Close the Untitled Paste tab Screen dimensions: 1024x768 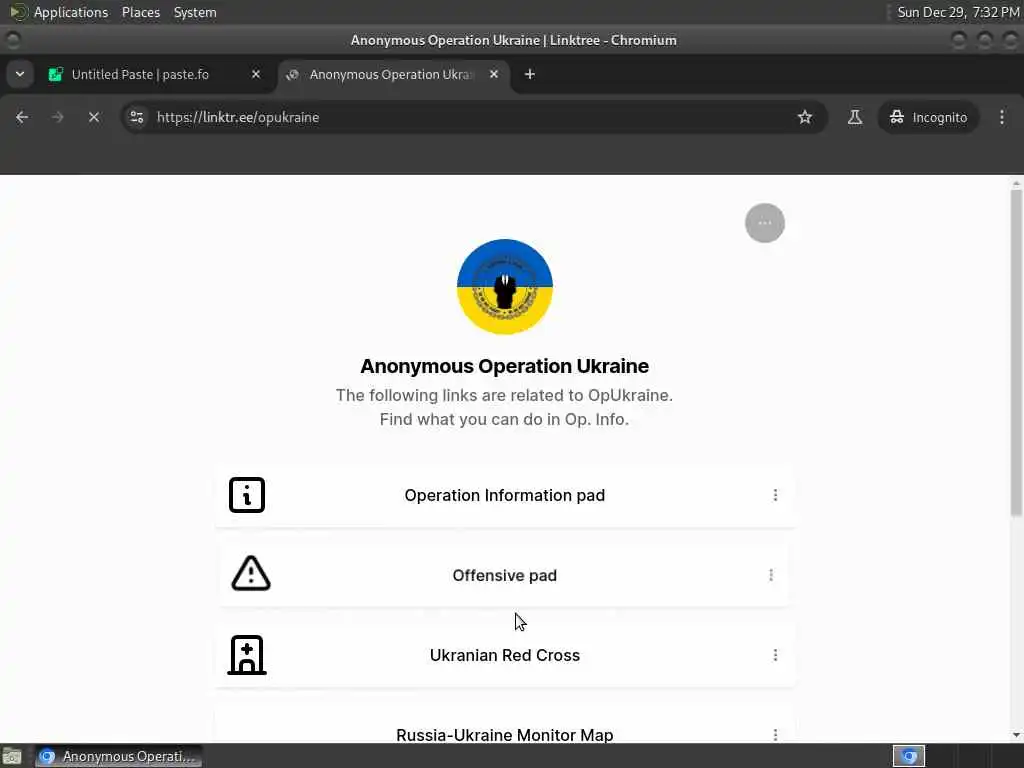point(256,74)
